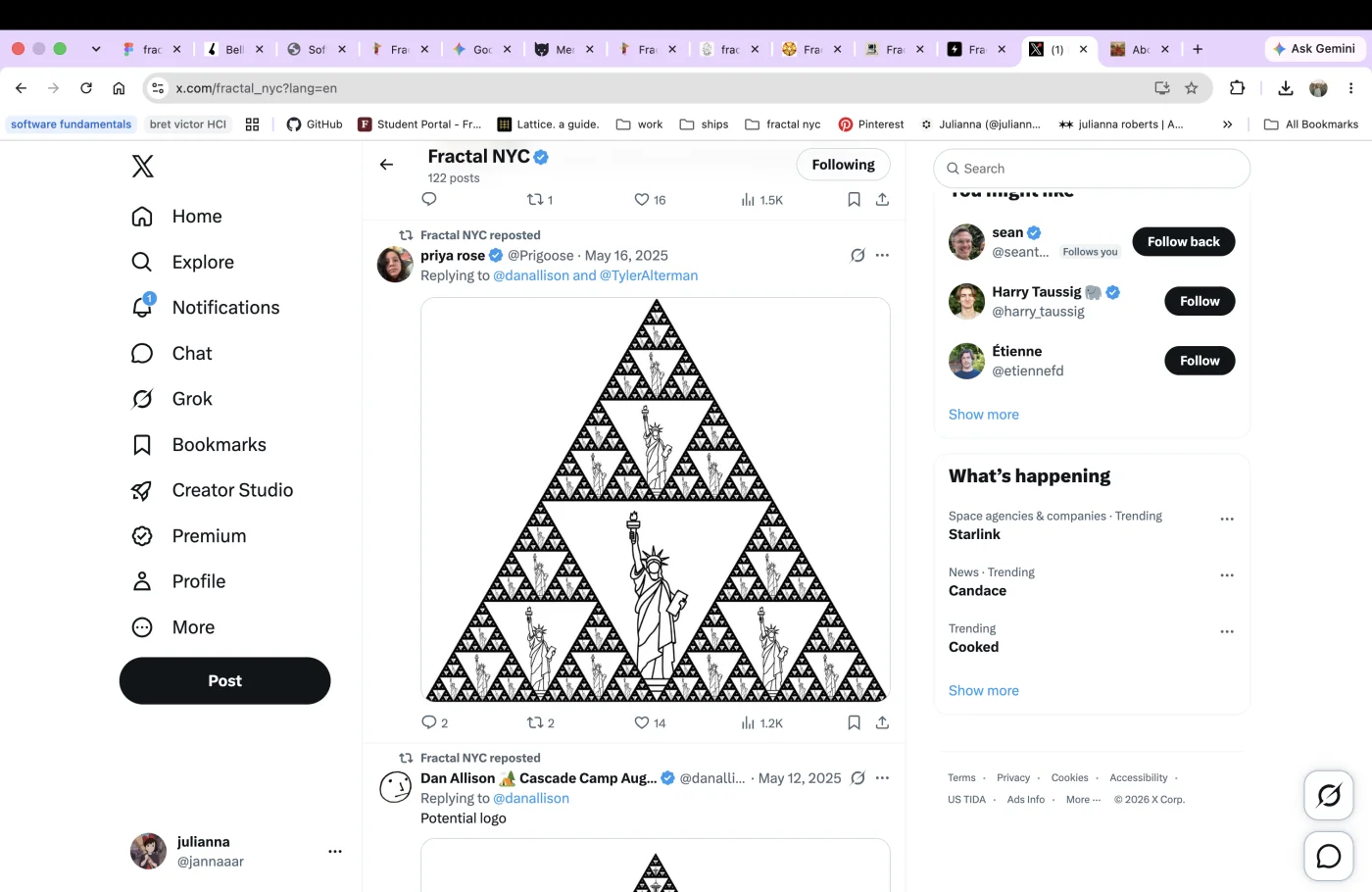Viewport: 1372px width, 892px height.
Task: Repost priya rose's post showing 2 reposts
Action: pyautogui.click(x=540, y=722)
